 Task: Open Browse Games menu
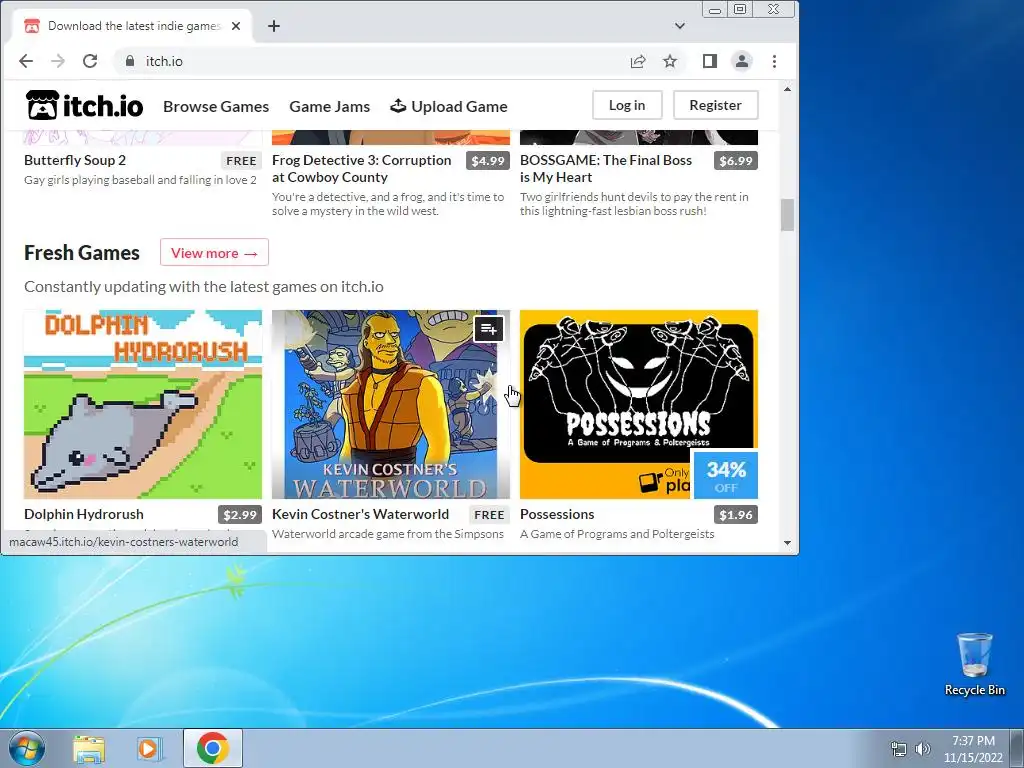click(216, 106)
